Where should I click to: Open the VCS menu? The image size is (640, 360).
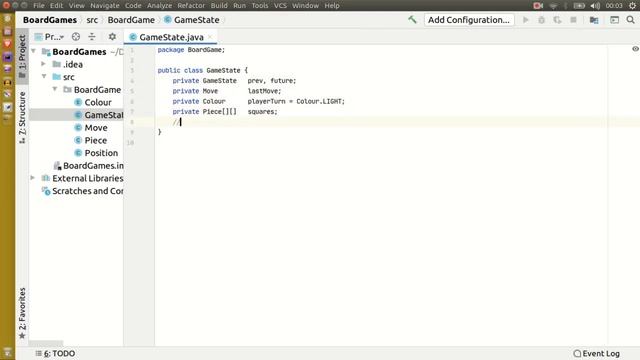tap(280, 6)
